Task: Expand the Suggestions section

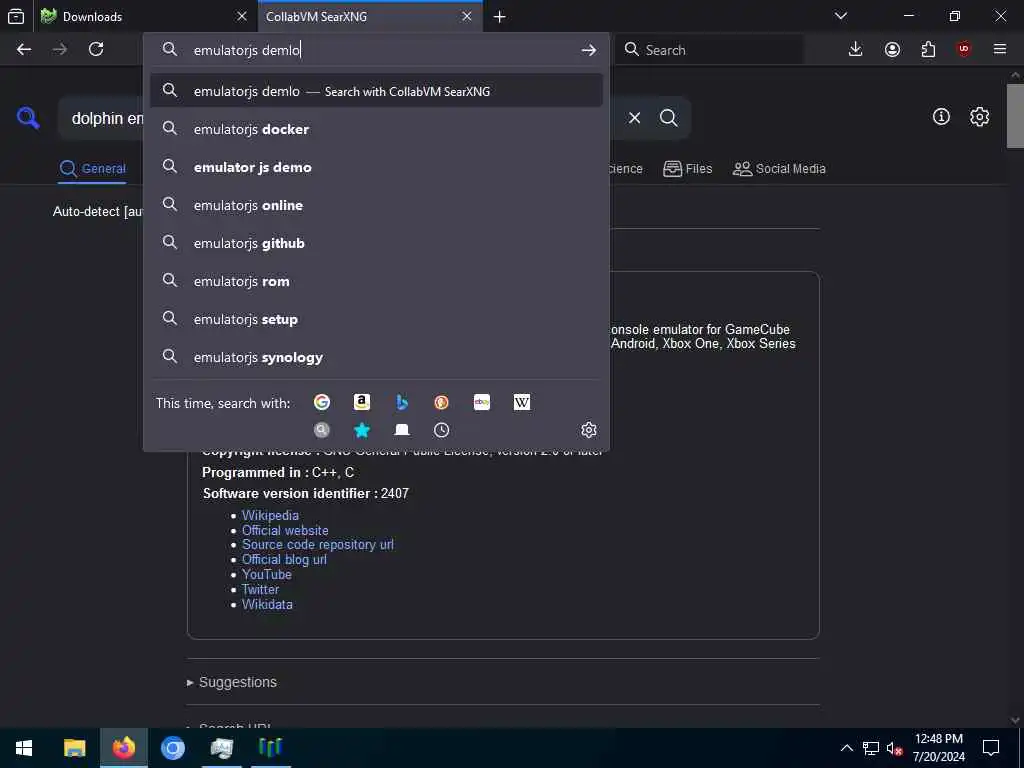Action: pos(232,682)
